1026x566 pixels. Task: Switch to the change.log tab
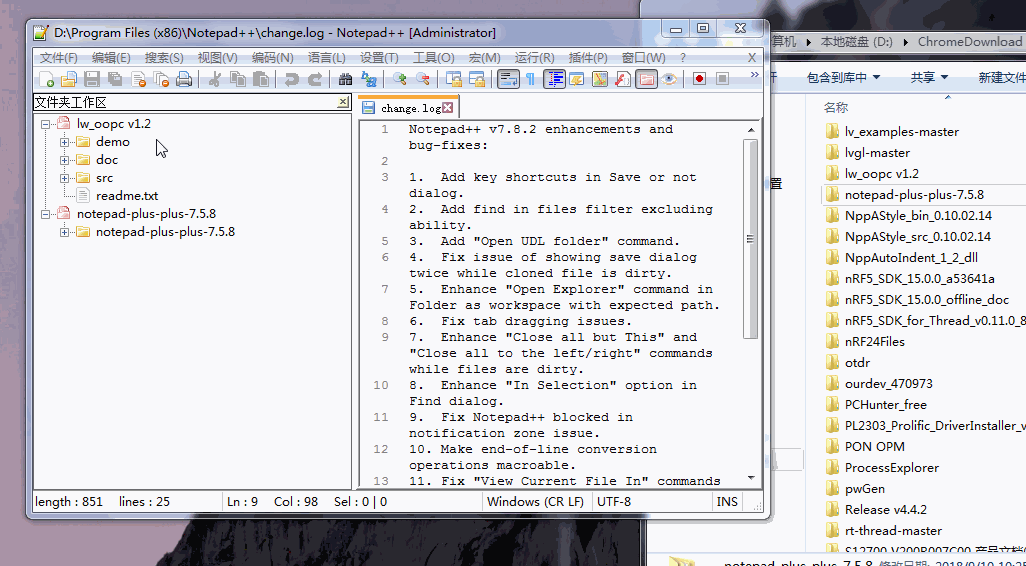(411, 108)
